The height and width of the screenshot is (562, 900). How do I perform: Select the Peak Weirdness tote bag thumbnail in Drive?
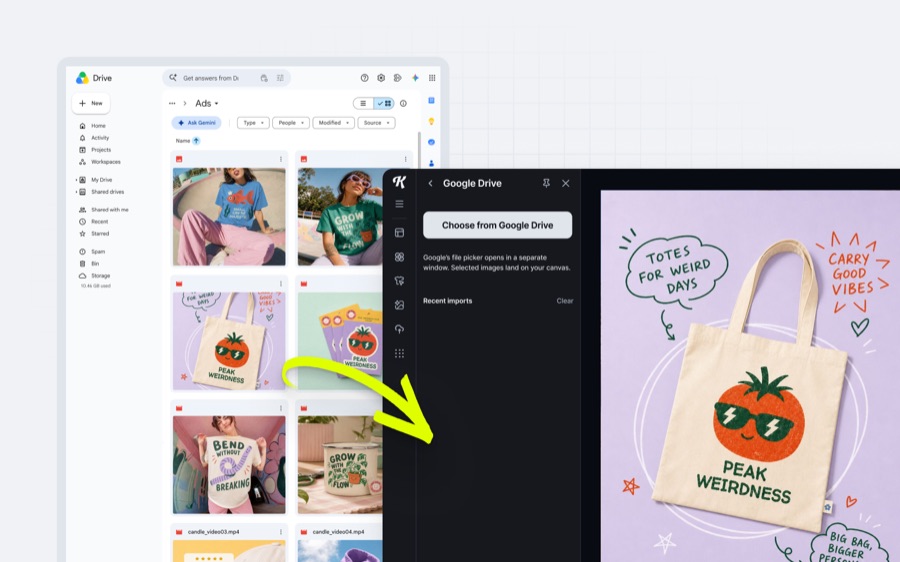tap(229, 341)
